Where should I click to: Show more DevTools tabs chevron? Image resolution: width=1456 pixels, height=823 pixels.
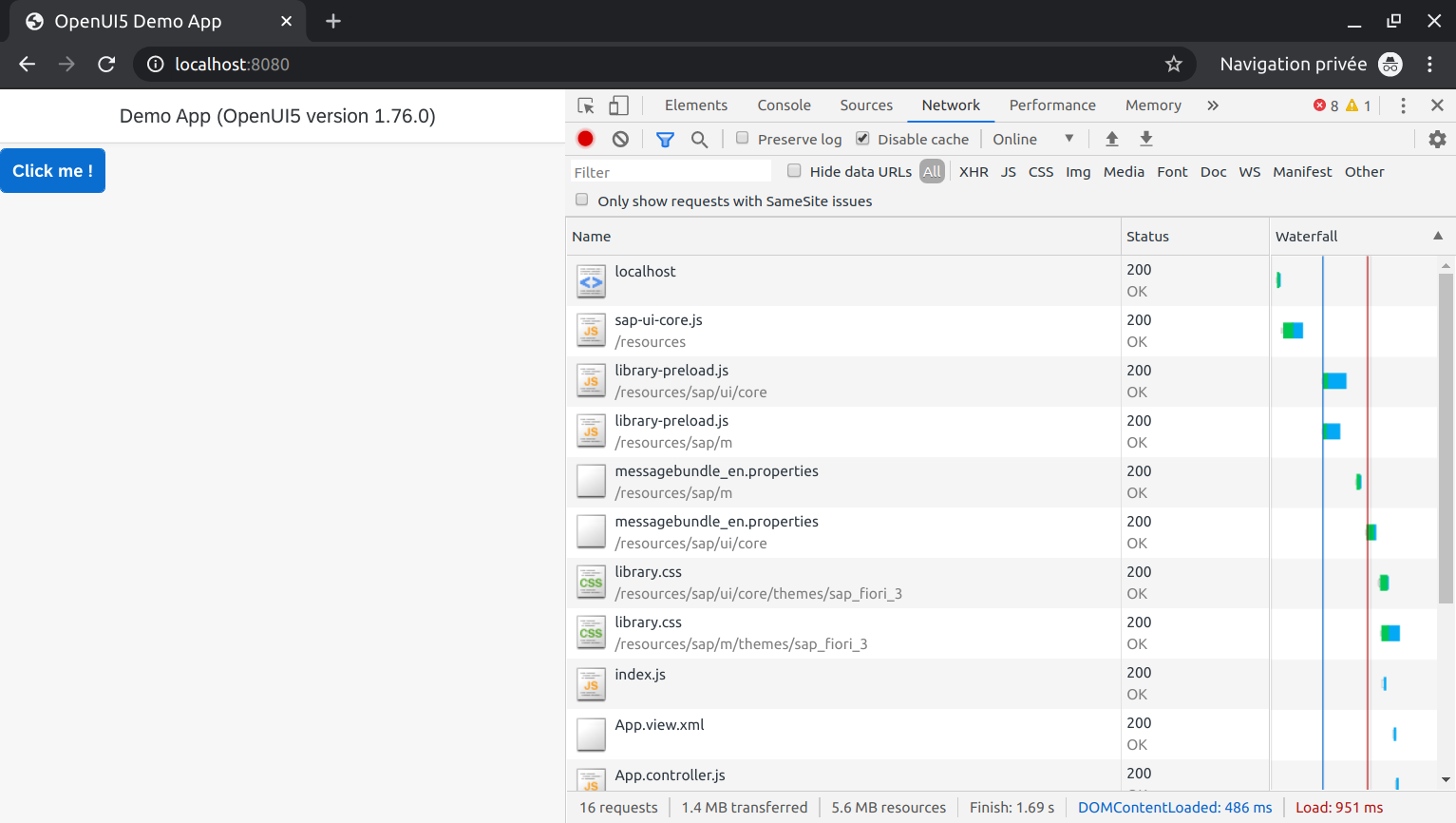click(1213, 105)
